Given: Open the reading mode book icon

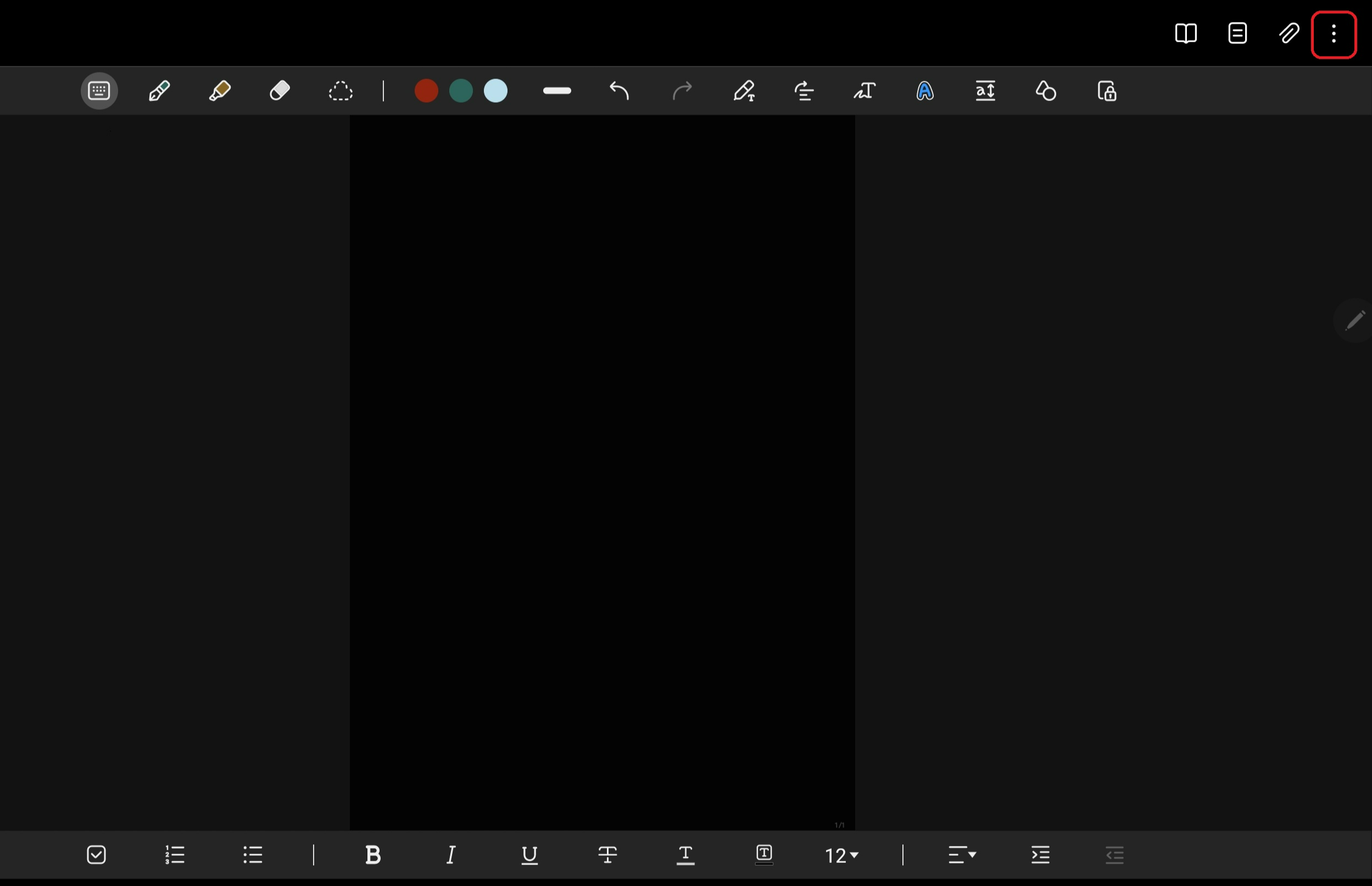Looking at the screenshot, I should click(x=1186, y=34).
